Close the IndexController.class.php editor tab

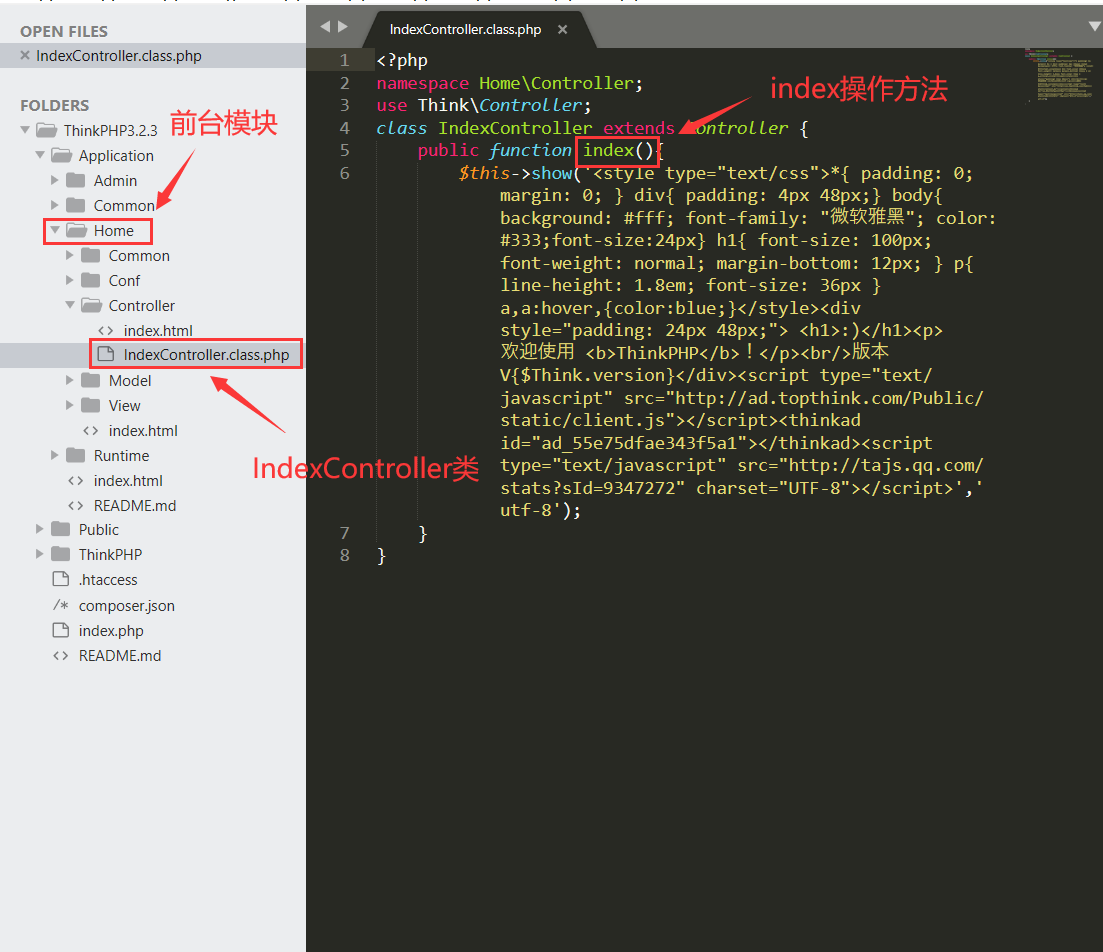[562, 30]
